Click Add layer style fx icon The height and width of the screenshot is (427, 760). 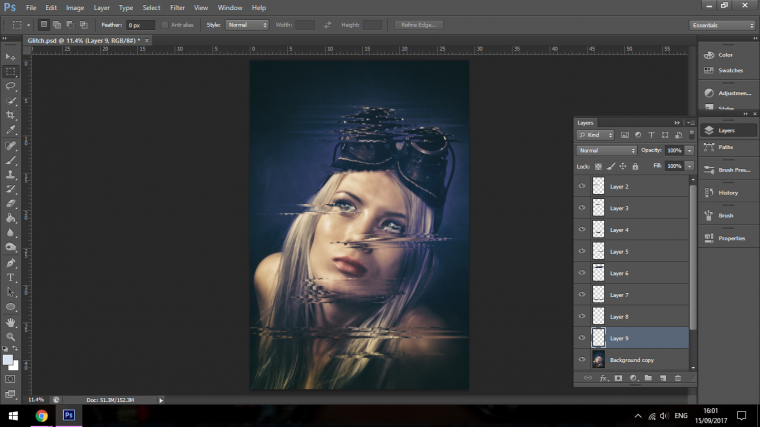[603, 378]
